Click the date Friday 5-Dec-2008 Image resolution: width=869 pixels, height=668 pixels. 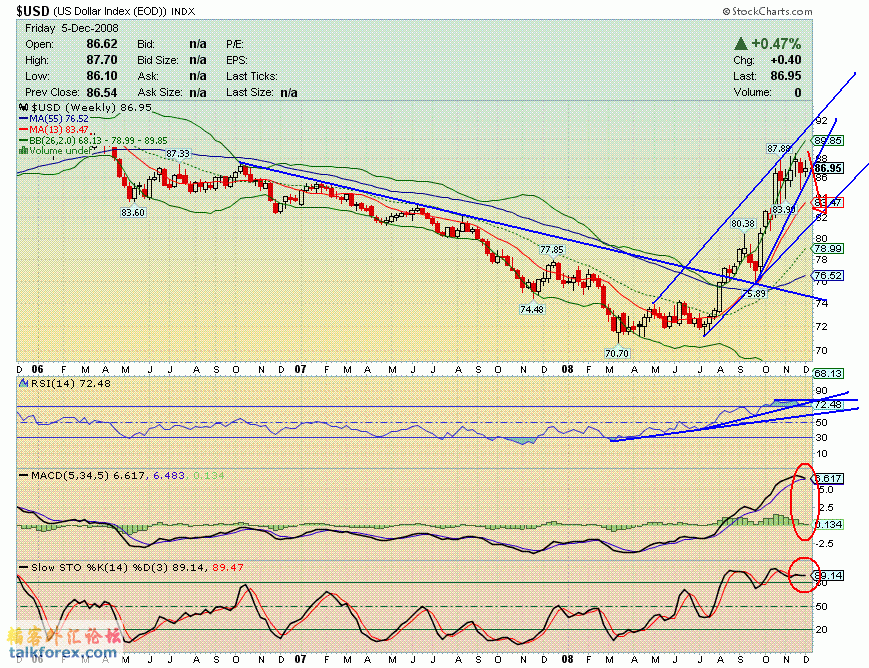coord(71,28)
